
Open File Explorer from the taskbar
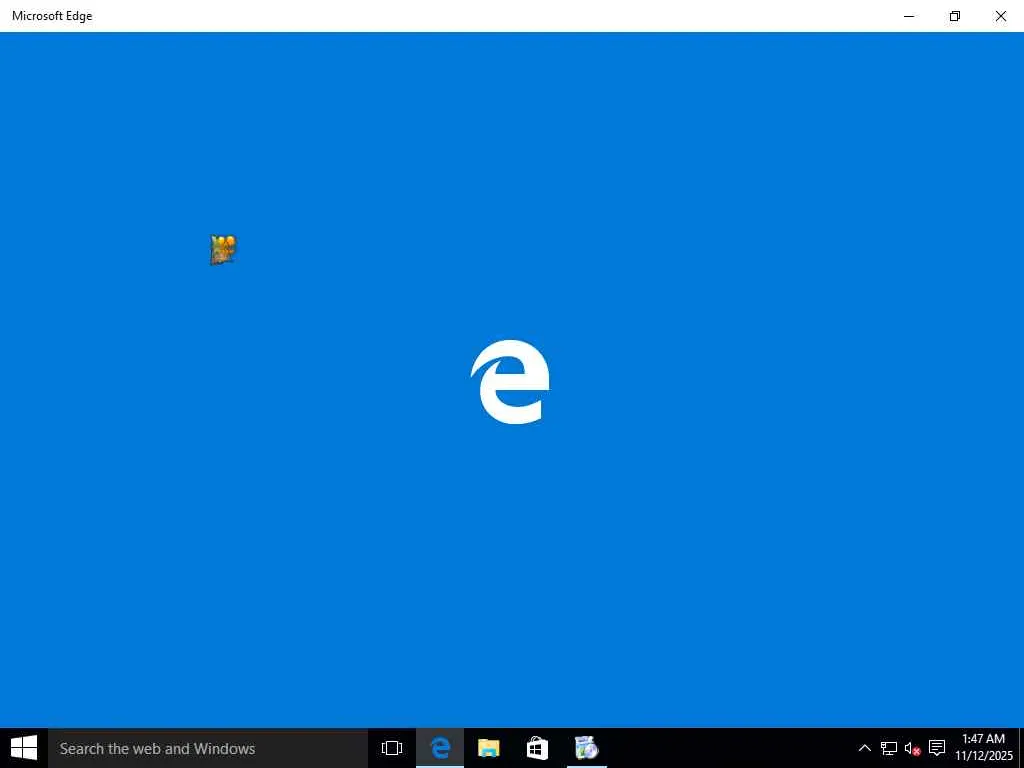[488, 748]
